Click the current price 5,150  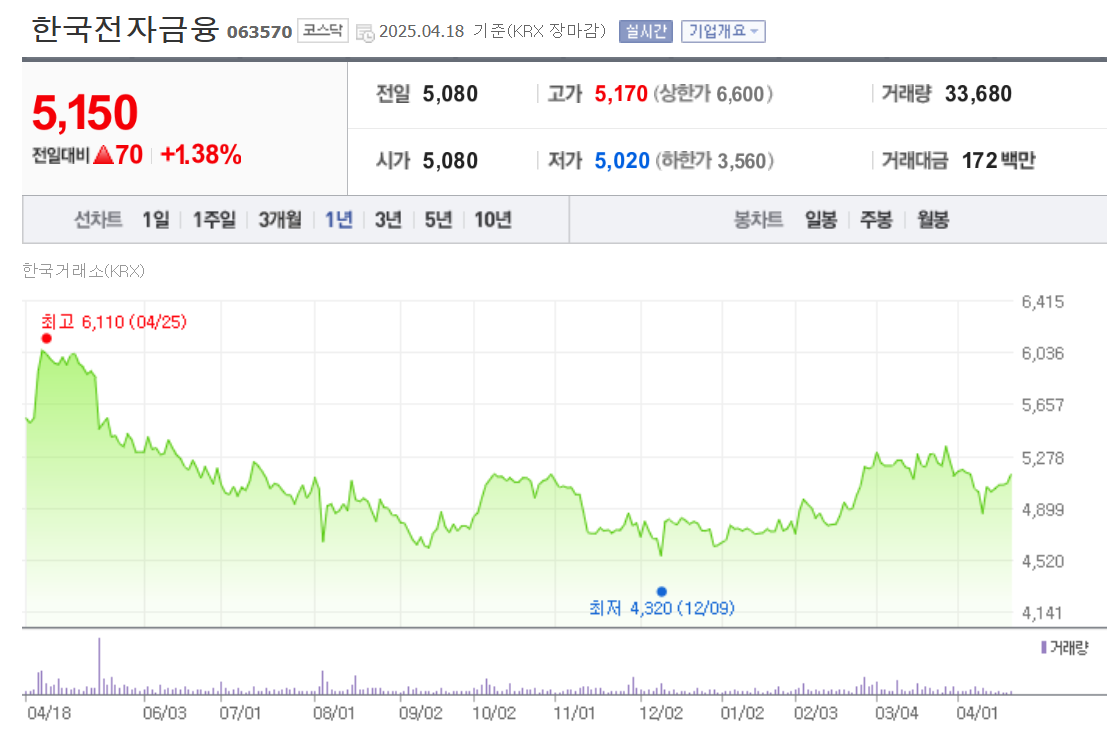click(x=85, y=112)
